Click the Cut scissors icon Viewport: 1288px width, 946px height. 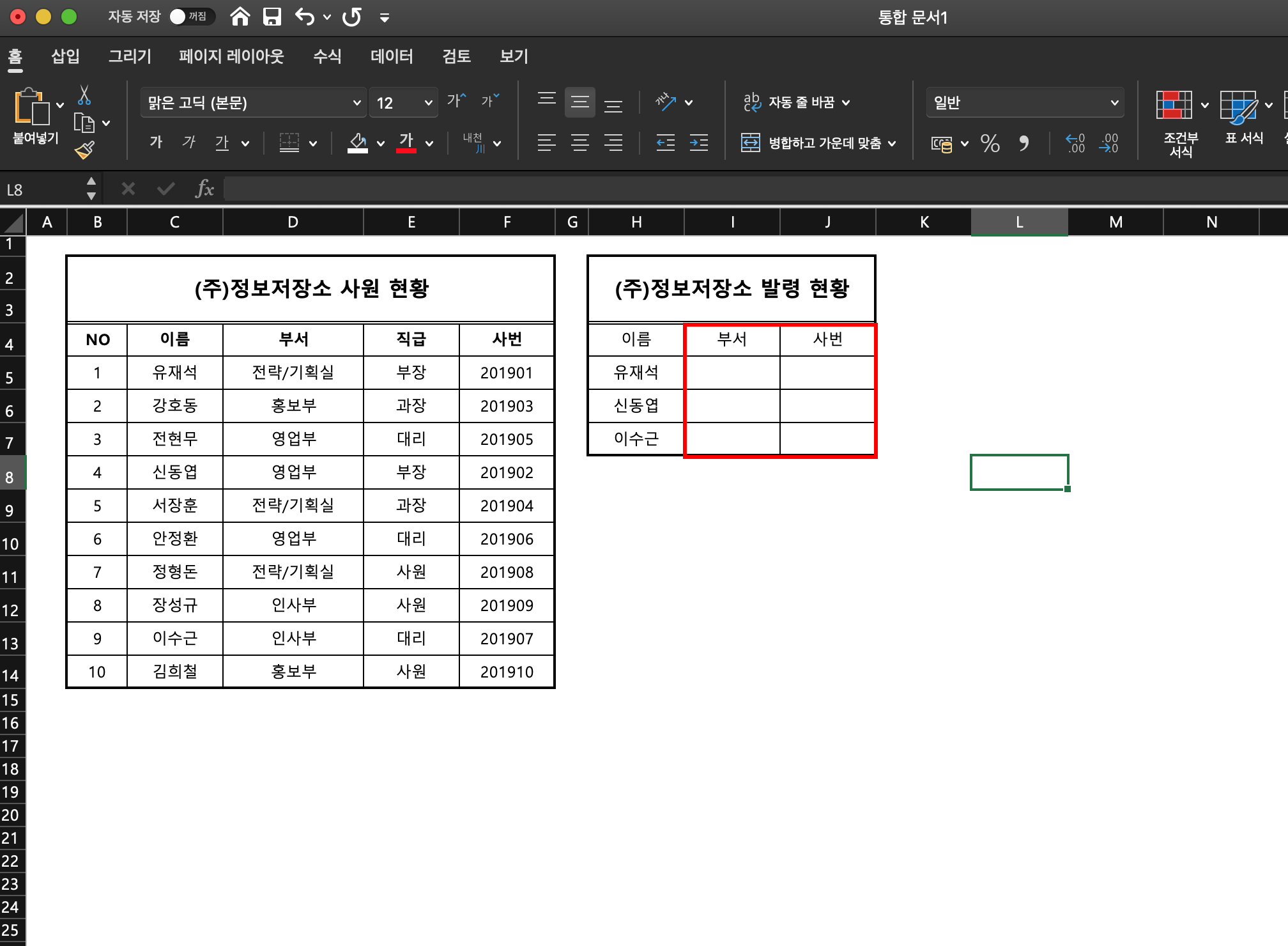(x=84, y=96)
